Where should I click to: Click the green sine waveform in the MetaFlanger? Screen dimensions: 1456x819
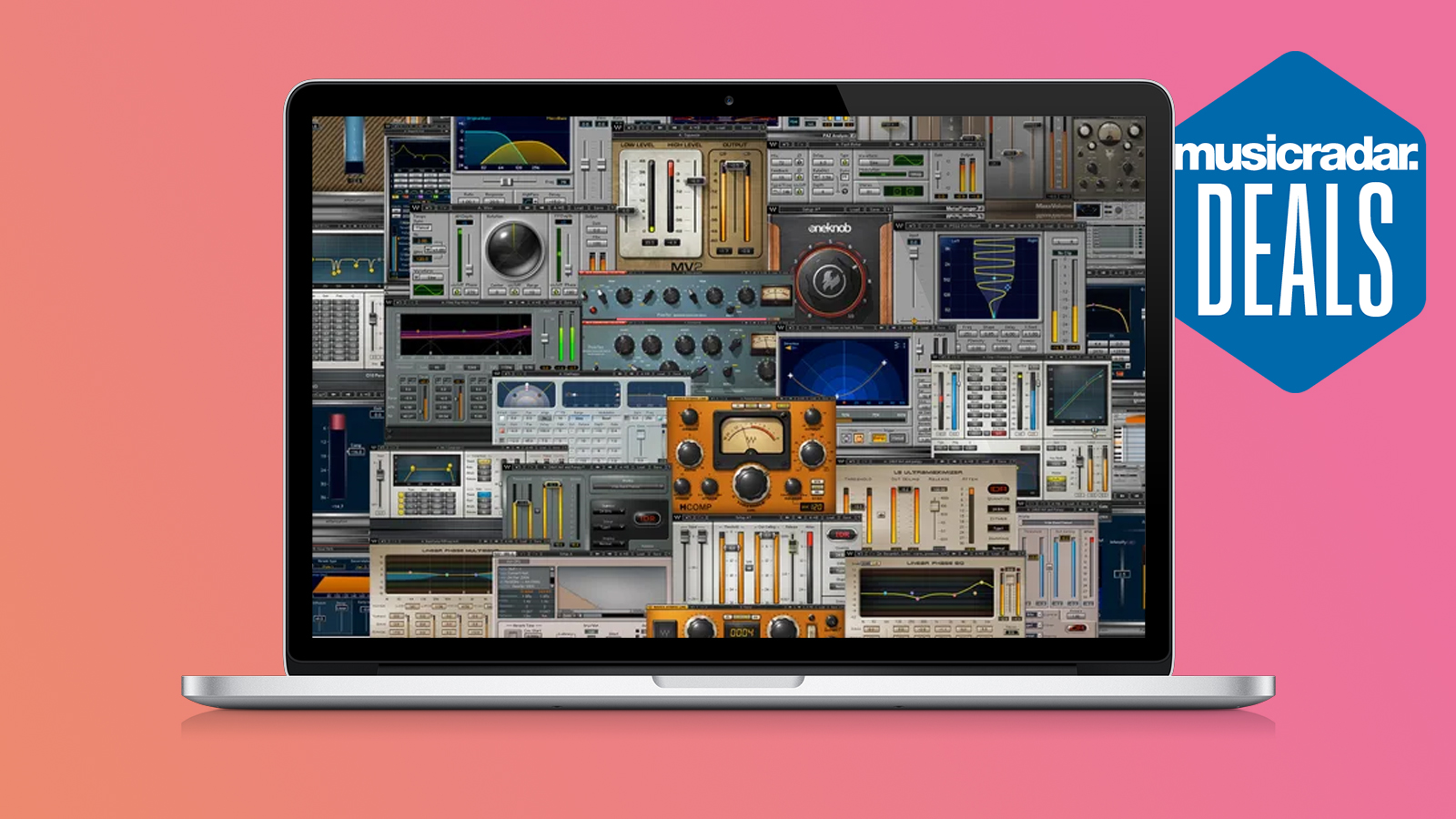click(908, 160)
